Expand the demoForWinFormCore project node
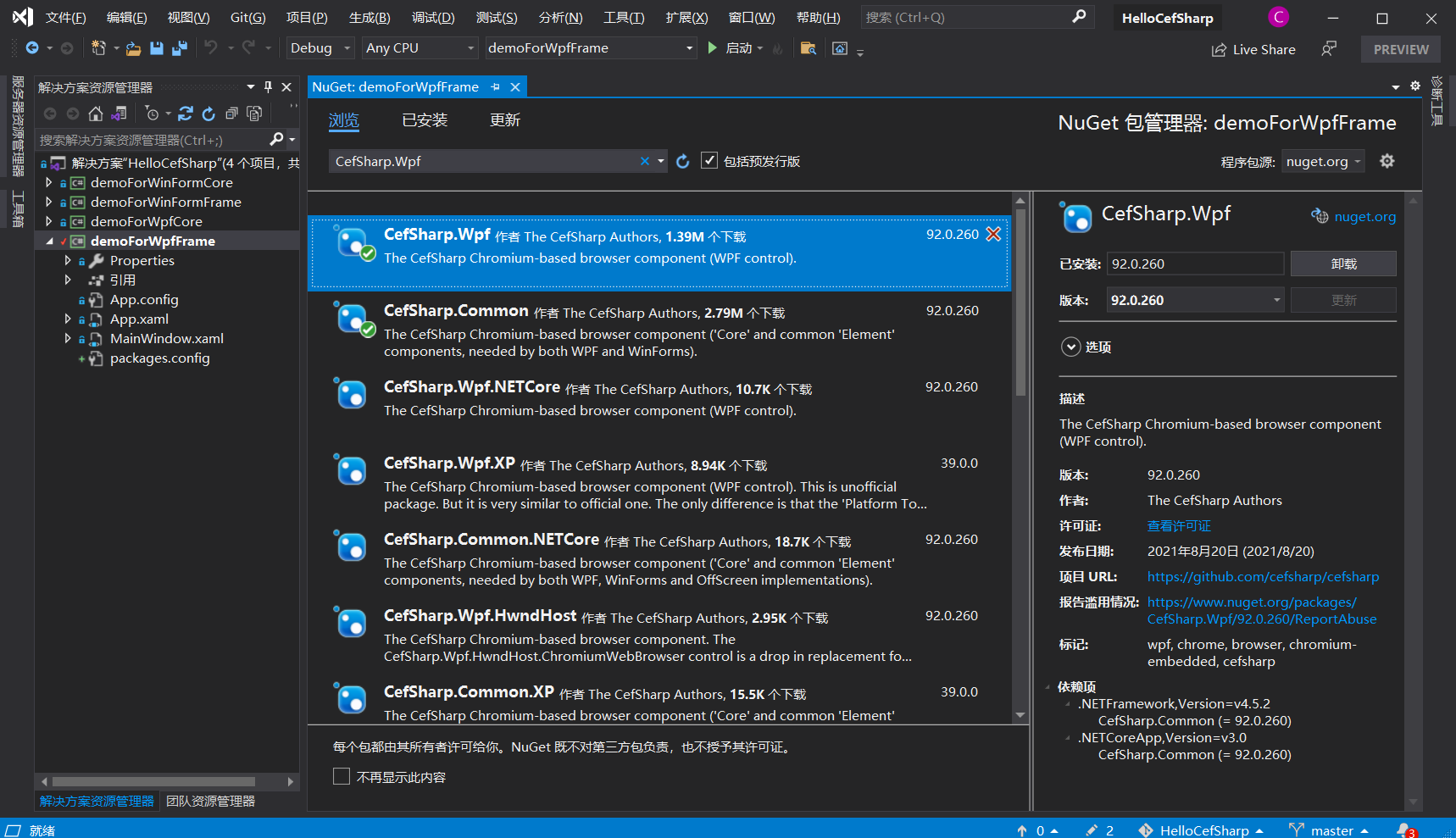The height and width of the screenshot is (838, 1456). (x=48, y=182)
